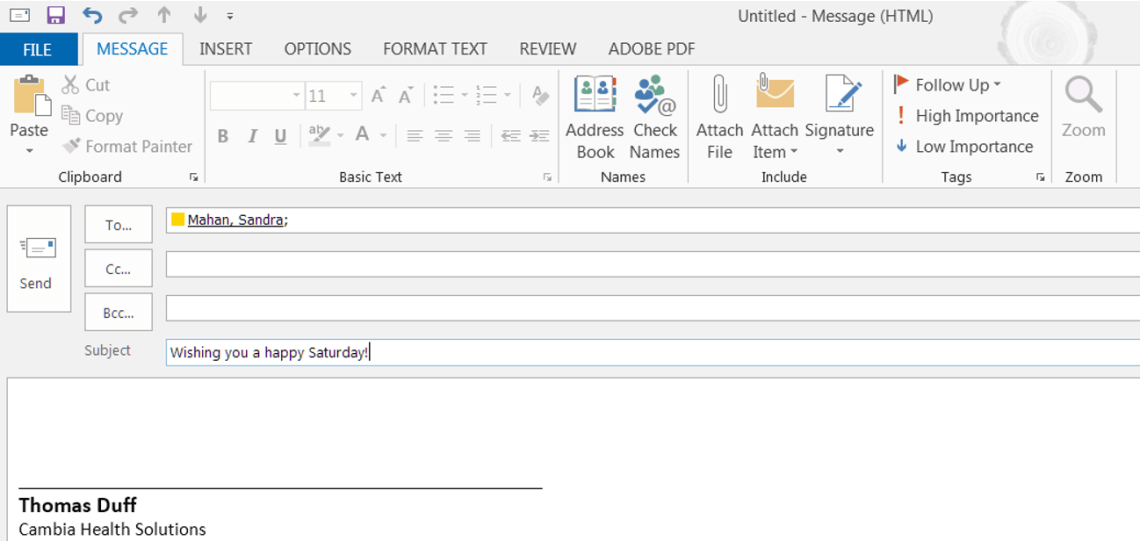The width and height of the screenshot is (1140, 541).
Task: Click Format Painter brush
Action: coord(127,146)
